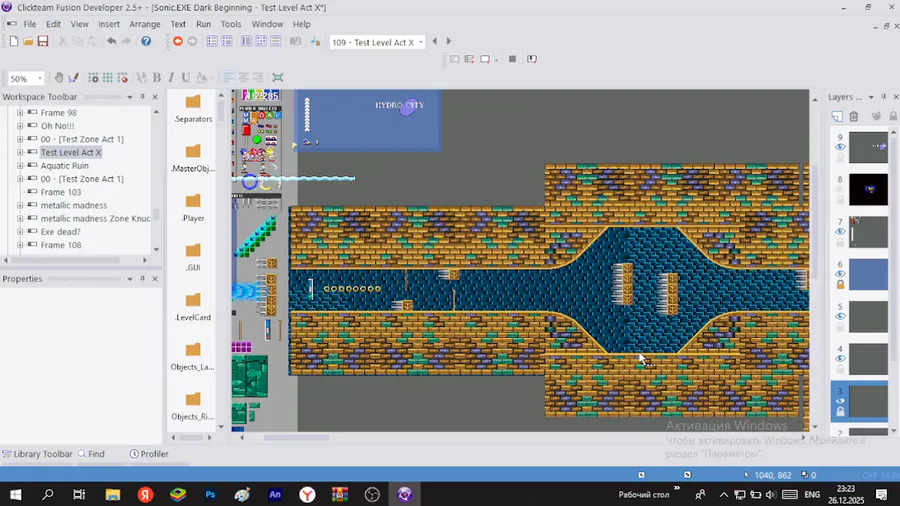Create a new application file
The width and height of the screenshot is (900, 506).
point(14,41)
